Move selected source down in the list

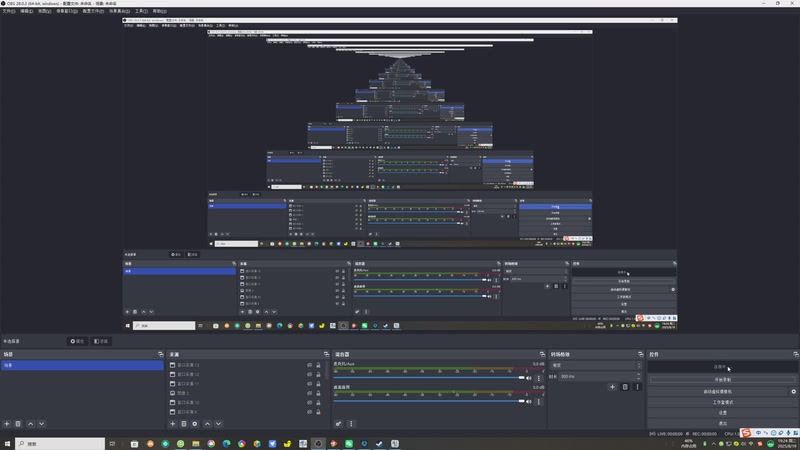[218, 423]
